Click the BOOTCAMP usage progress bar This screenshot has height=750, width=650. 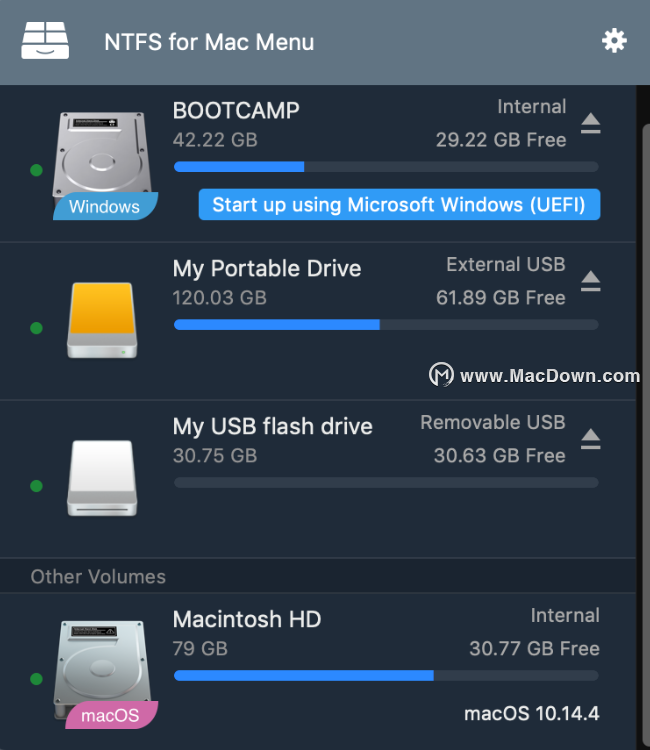point(386,166)
